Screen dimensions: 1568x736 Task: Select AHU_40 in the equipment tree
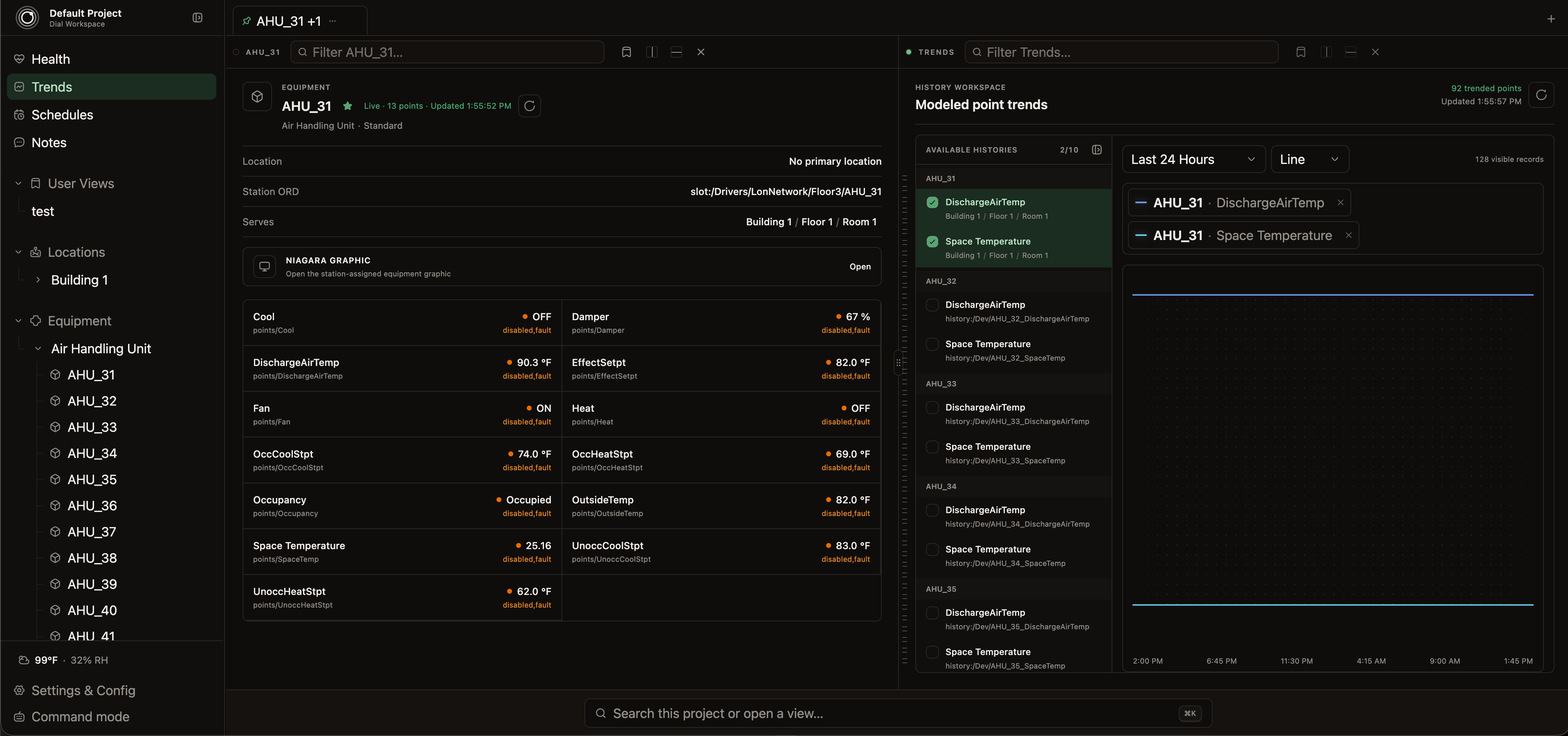(92, 610)
